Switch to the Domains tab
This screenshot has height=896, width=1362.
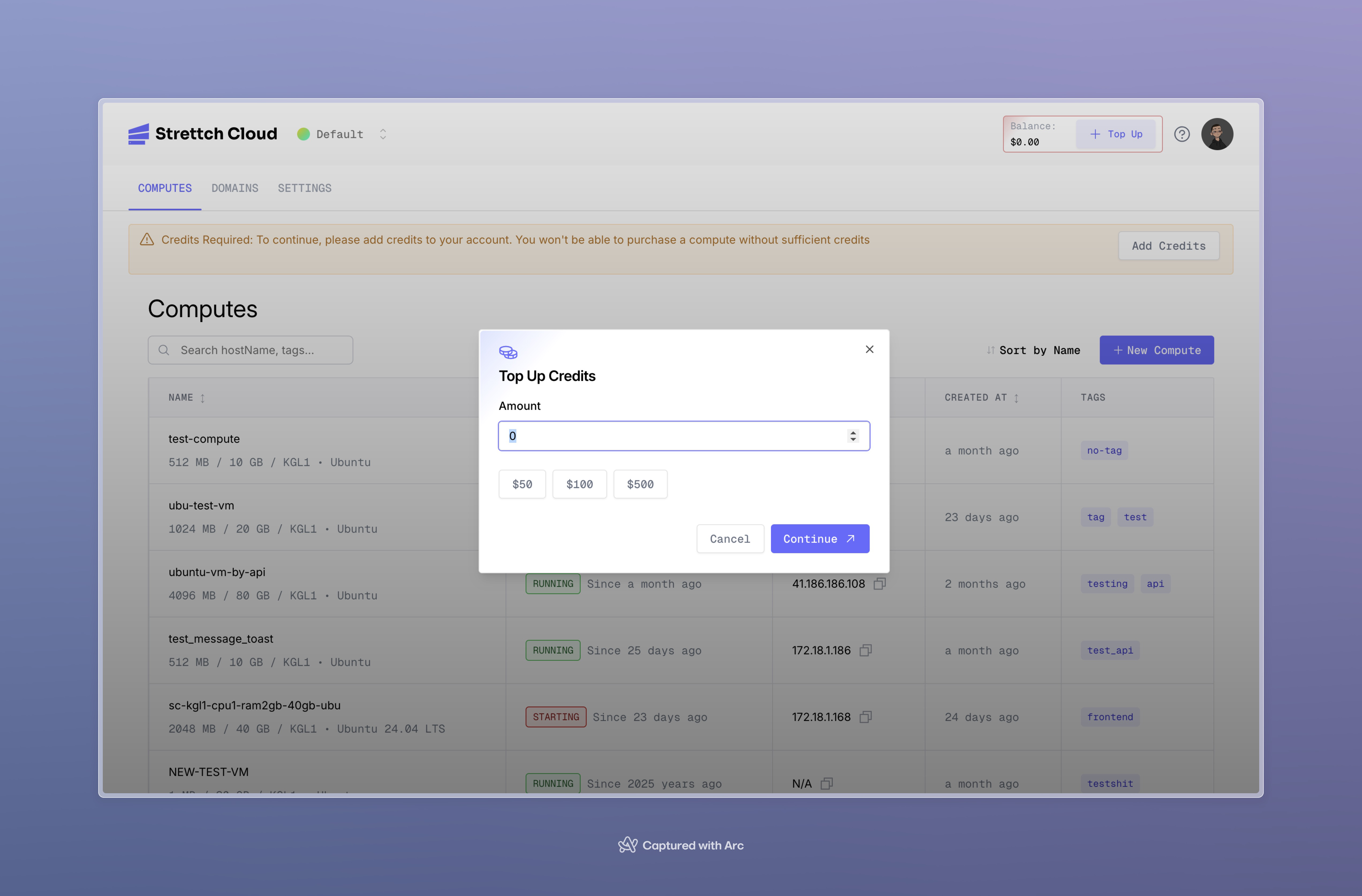tap(235, 188)
